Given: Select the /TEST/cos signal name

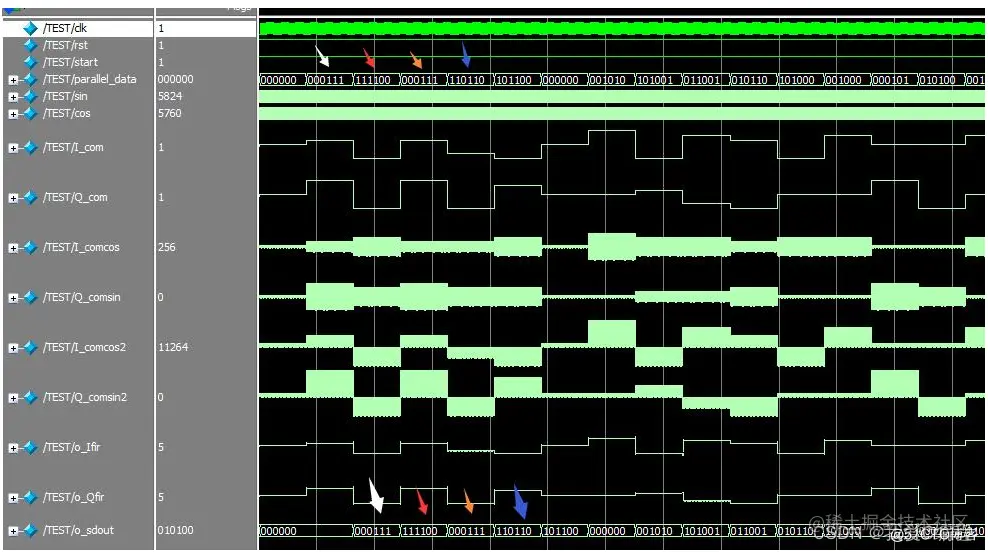Looking at the screenshot, I should point(67,113).
